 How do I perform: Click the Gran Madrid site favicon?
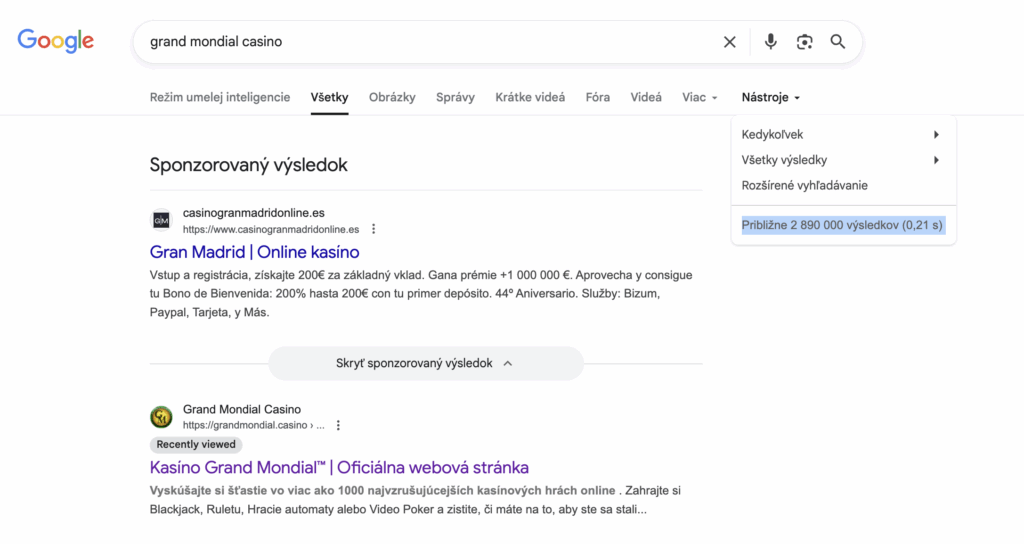[161, 220]
